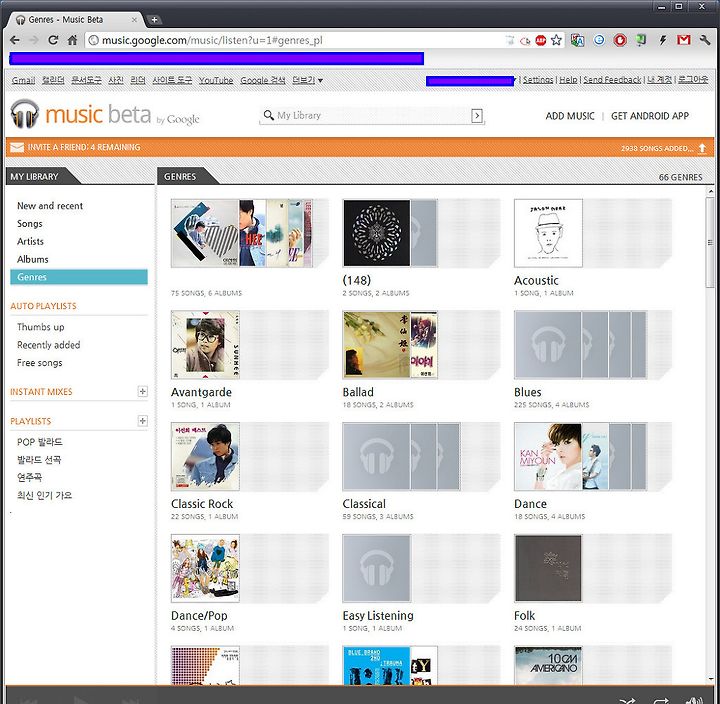Open the Dance genre thumbnail
The height and width of the screenshot is (704, 720).
(x=580, y=456)
